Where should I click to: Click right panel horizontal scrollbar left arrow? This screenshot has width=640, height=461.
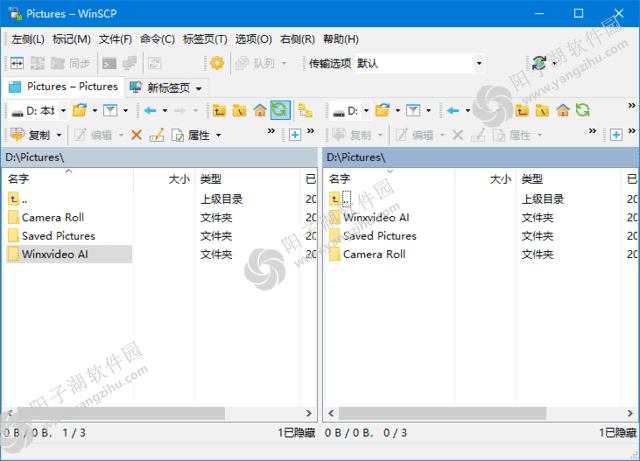pyautogui.click(x=331, y=413)
